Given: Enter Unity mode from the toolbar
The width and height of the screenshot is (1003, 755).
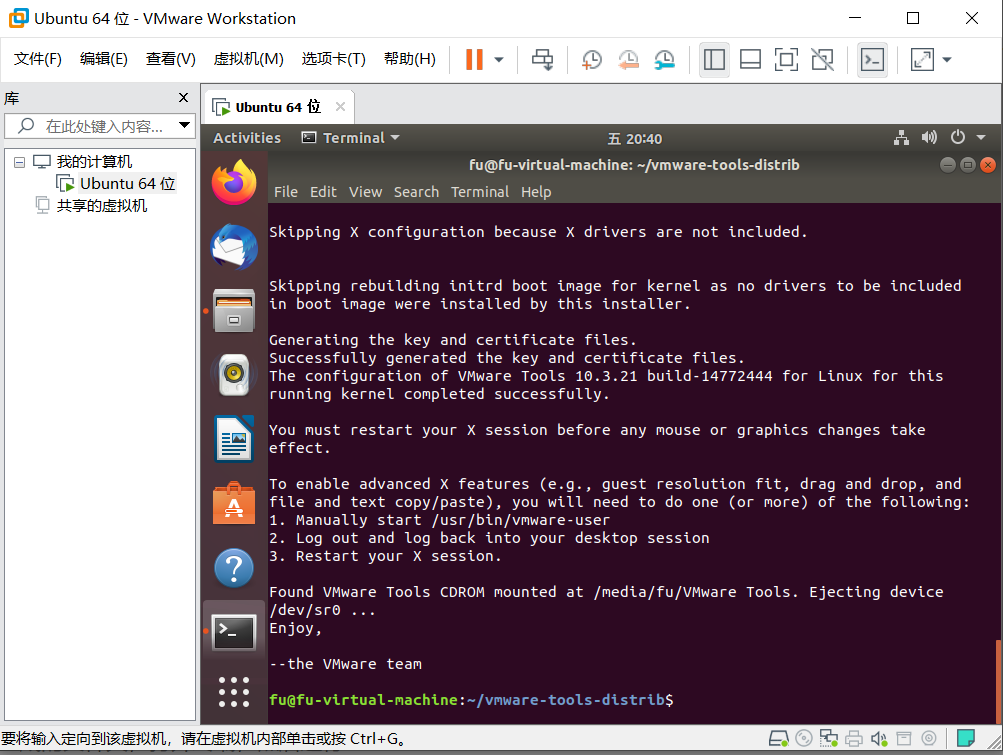Looking at the screenshot, I should [822, 59].
